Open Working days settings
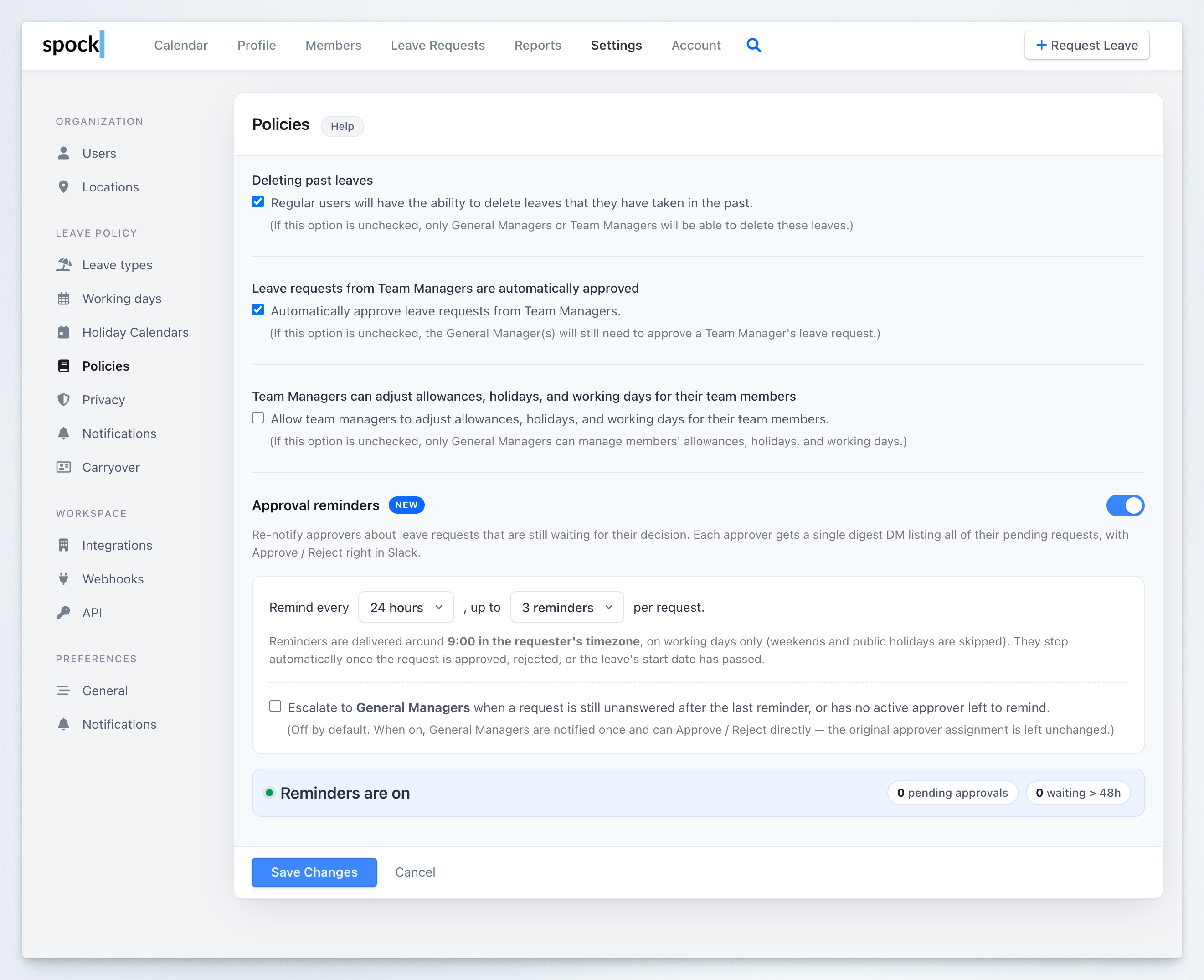 click(121, 299)
